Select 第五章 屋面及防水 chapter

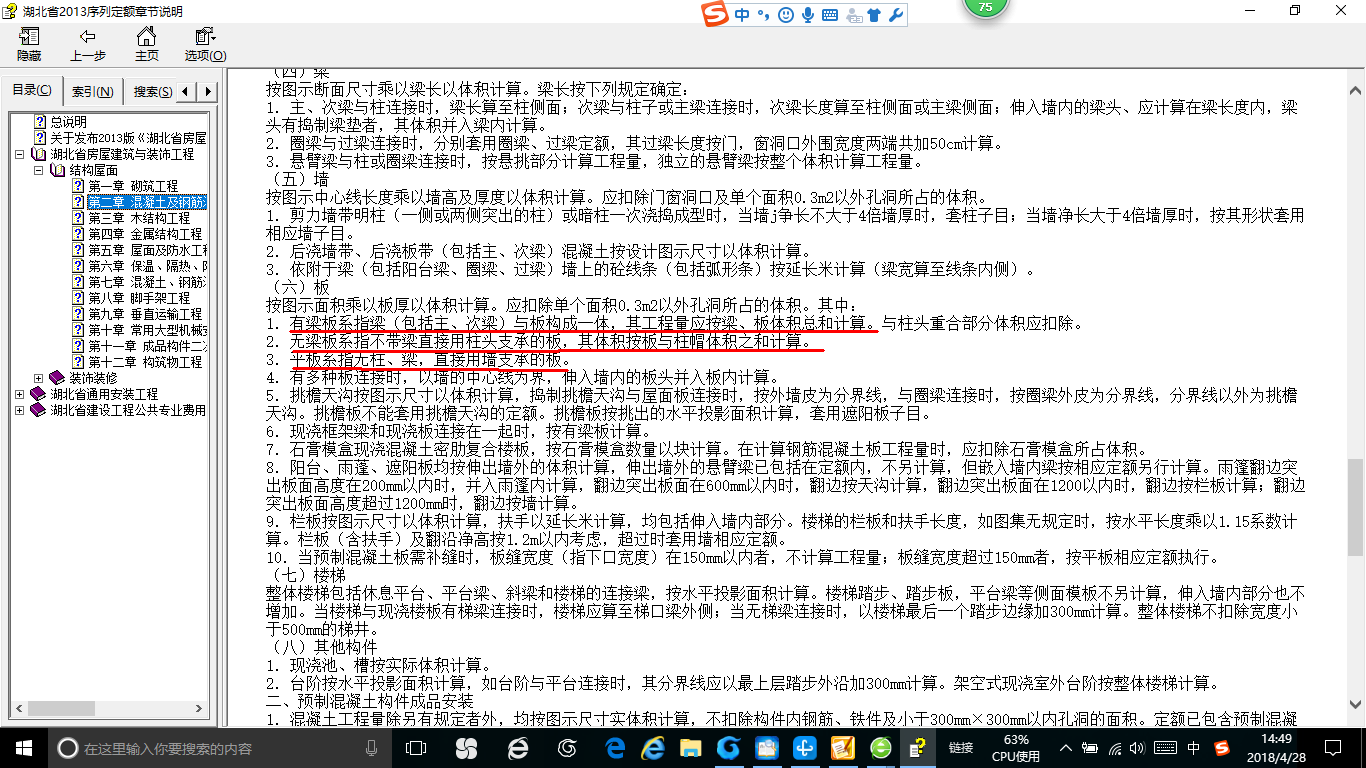[147, 250]
